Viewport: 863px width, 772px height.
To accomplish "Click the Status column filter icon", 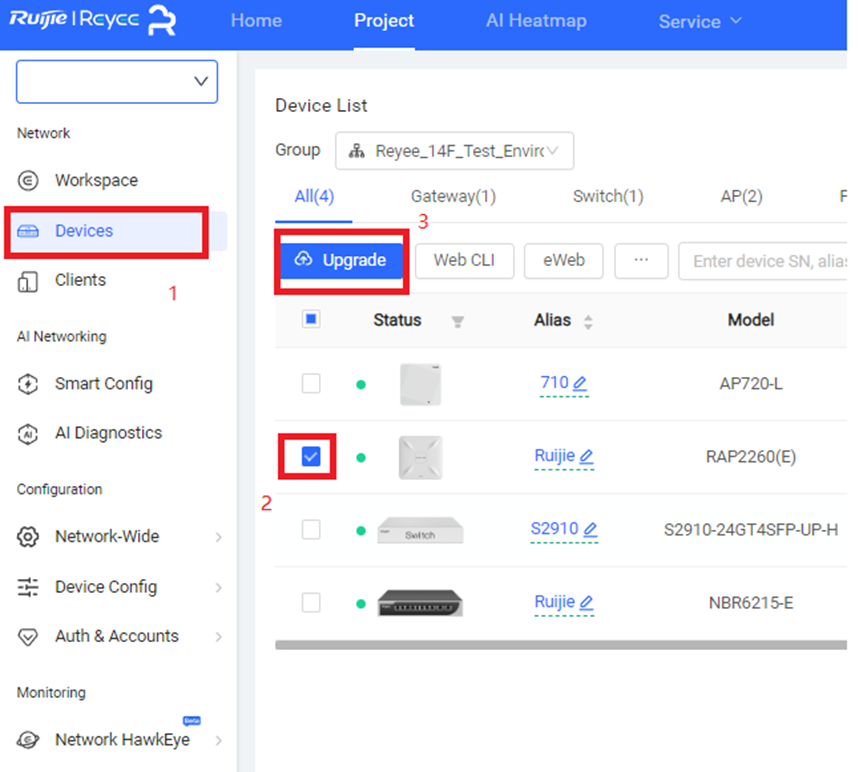I will [x=457, y=321].
